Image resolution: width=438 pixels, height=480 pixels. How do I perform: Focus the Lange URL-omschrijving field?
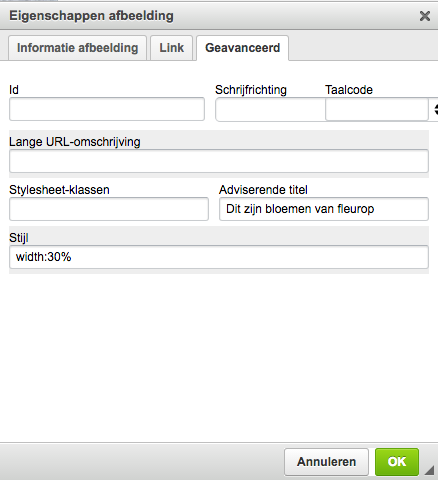219,161
